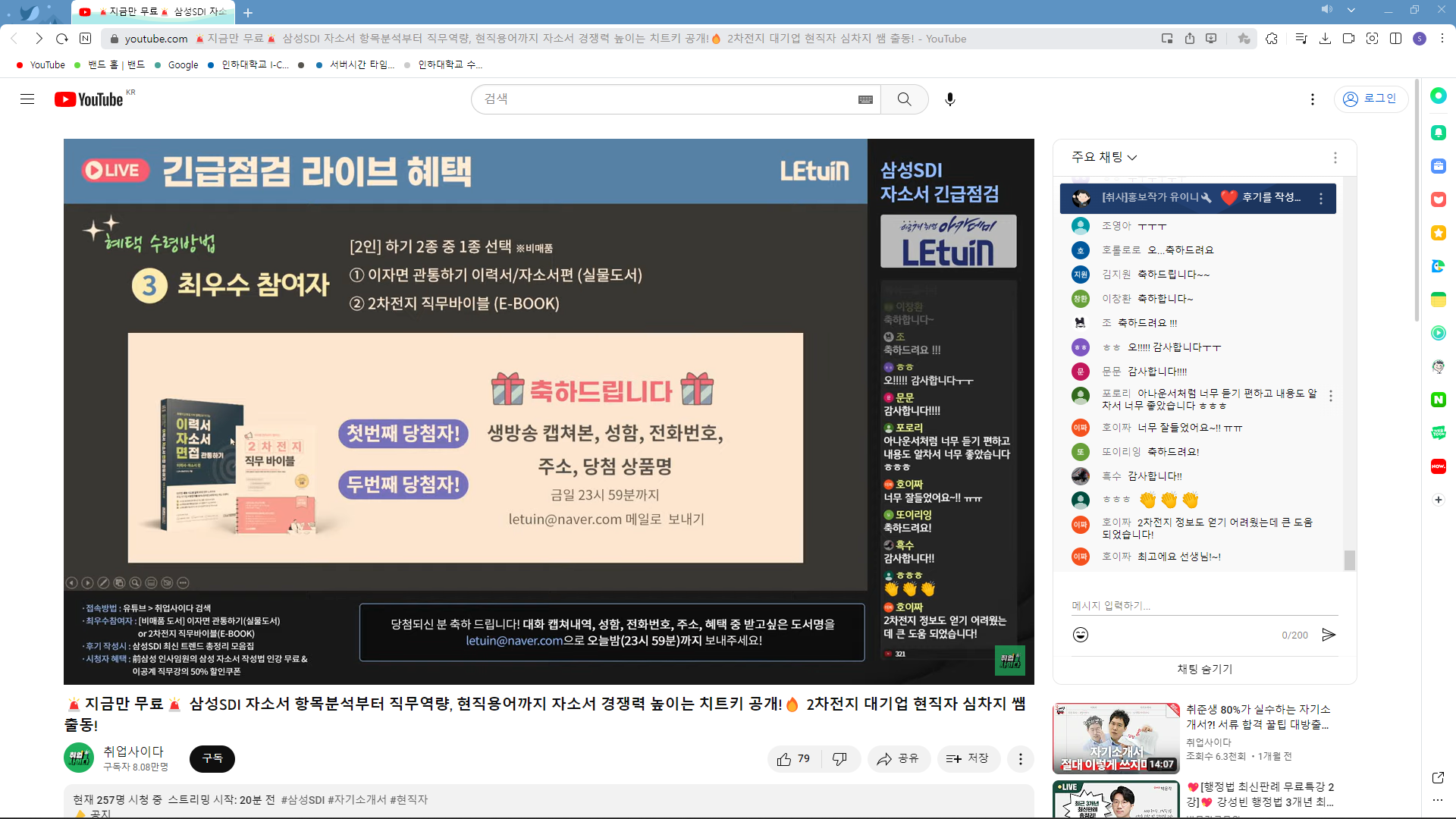1456x819 pixels.
Task: Send the chat message arrow
Action: coord(1329,635)
